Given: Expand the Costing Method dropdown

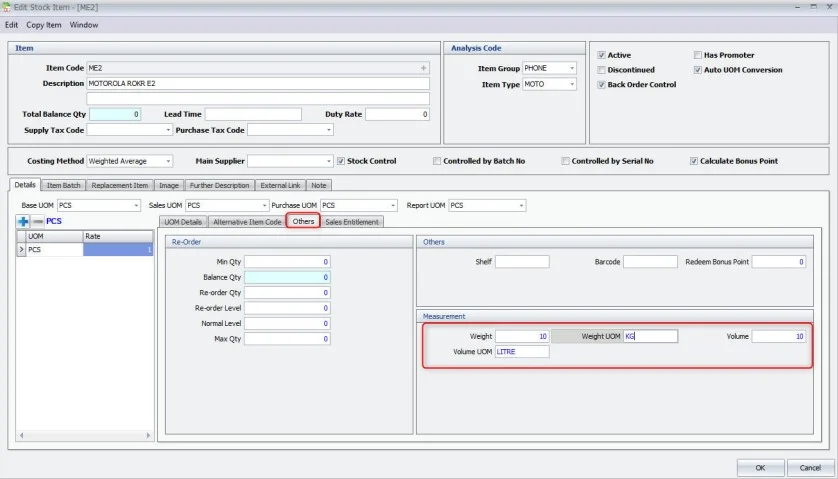Looking at the screenshot, I should pyautogui.click(x=167, y=161).
